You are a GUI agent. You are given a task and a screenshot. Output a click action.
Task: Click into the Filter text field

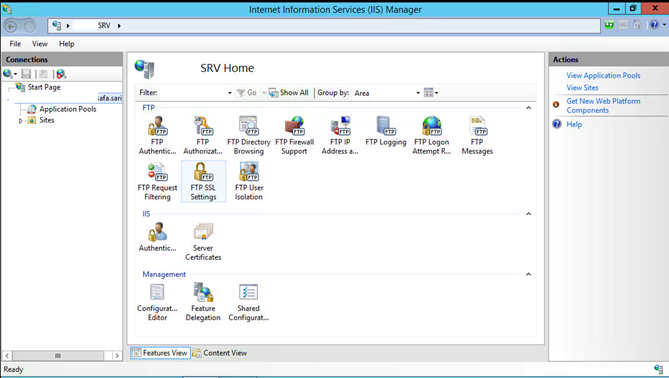pyautogui.click(x=192, y=93)
